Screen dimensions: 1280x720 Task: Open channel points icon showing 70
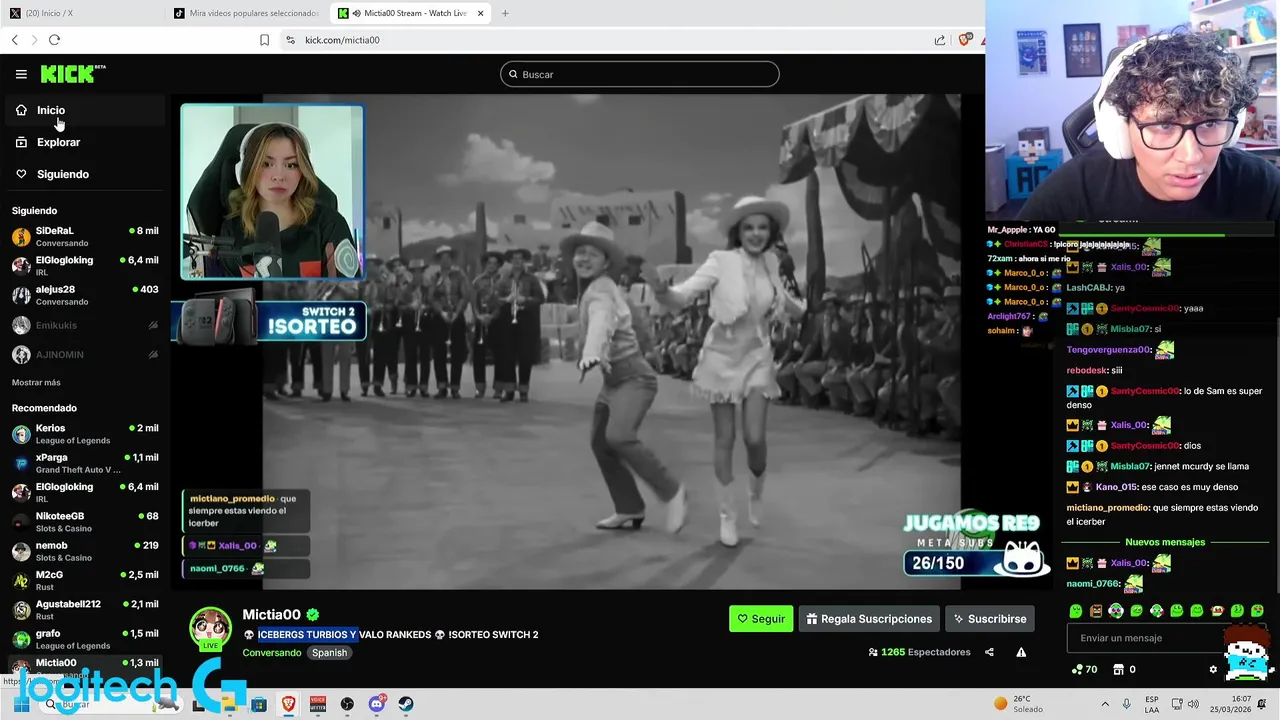click(x=1084, y=669)
